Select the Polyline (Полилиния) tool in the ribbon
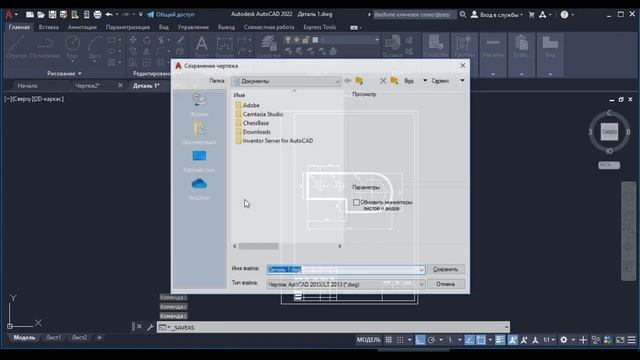 coord(45,47)
